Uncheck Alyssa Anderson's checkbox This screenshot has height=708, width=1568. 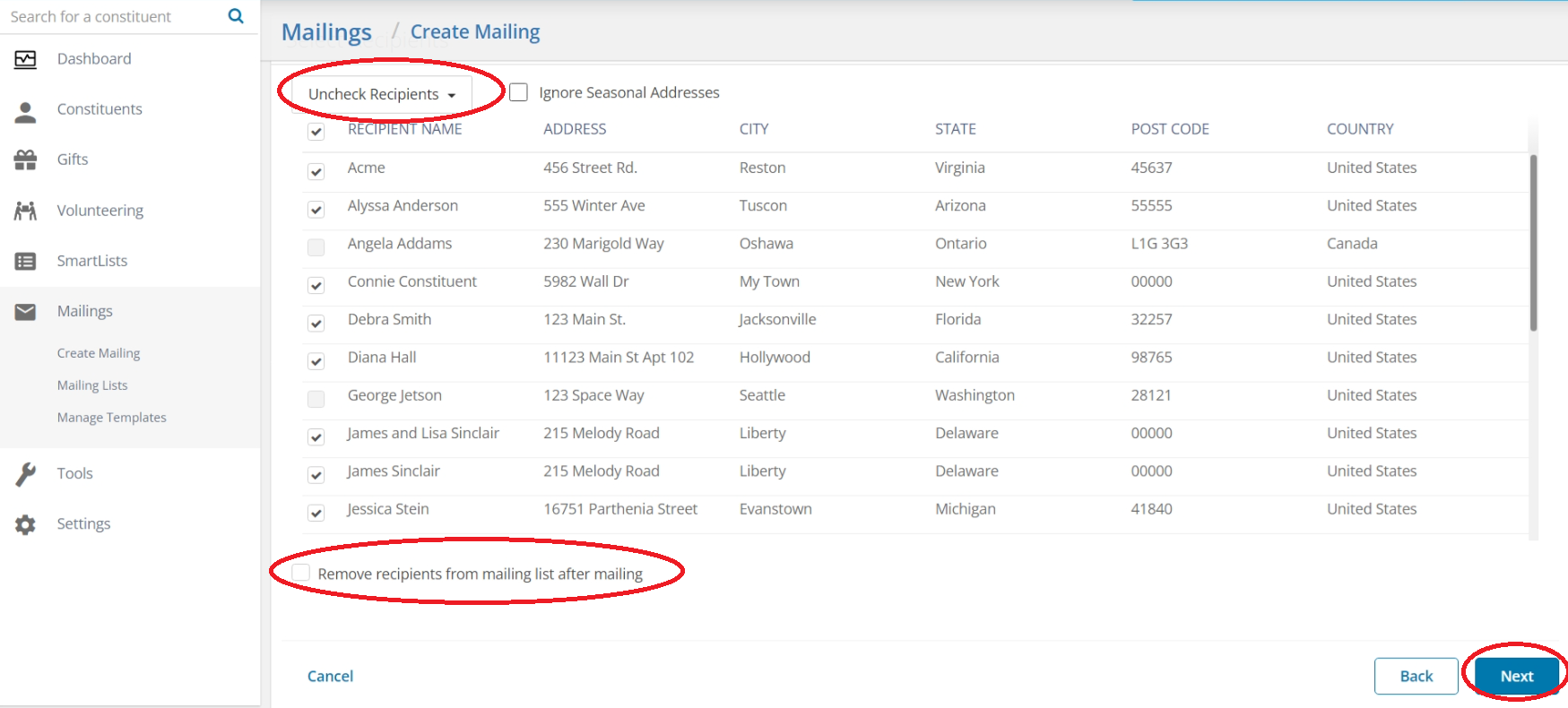(x=316, y=209)
